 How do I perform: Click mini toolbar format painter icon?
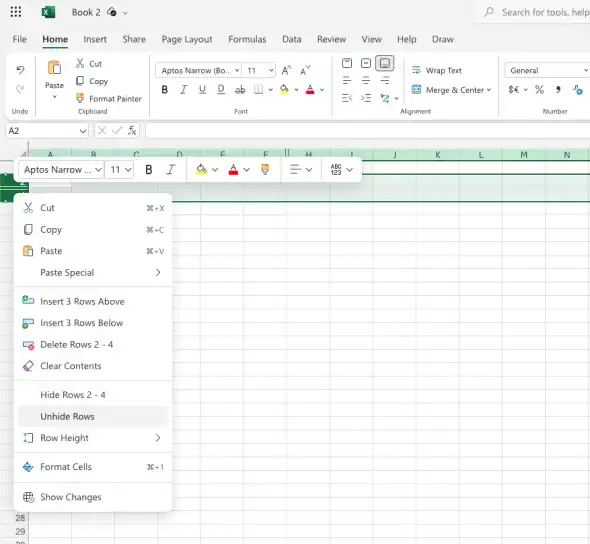[x=265, y=170]
